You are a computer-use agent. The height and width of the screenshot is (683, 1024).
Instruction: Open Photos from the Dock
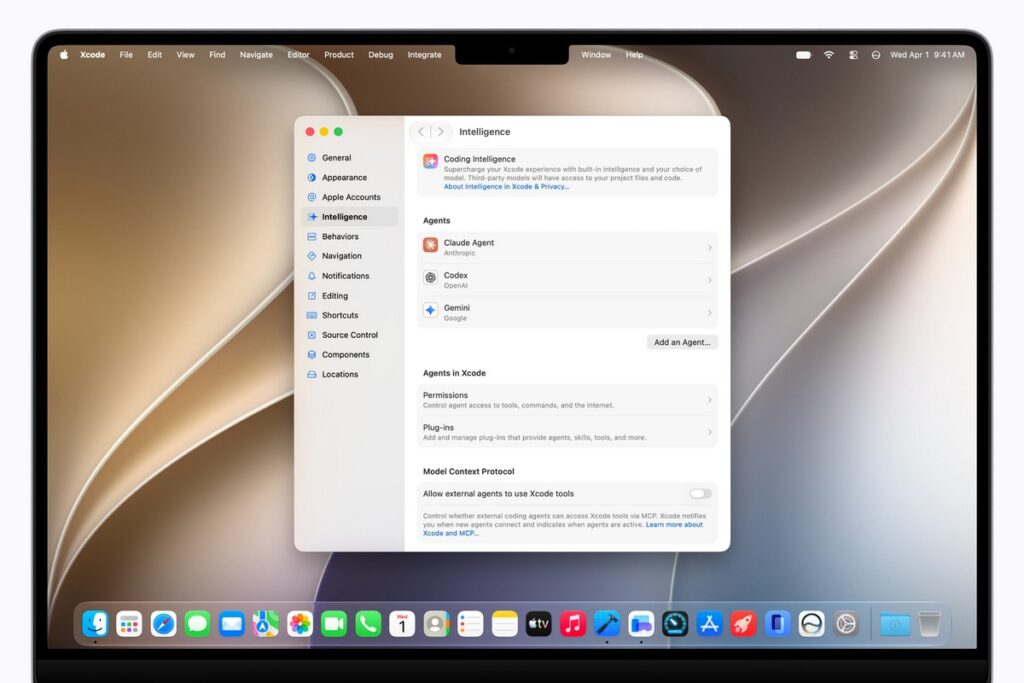(300, 624)
